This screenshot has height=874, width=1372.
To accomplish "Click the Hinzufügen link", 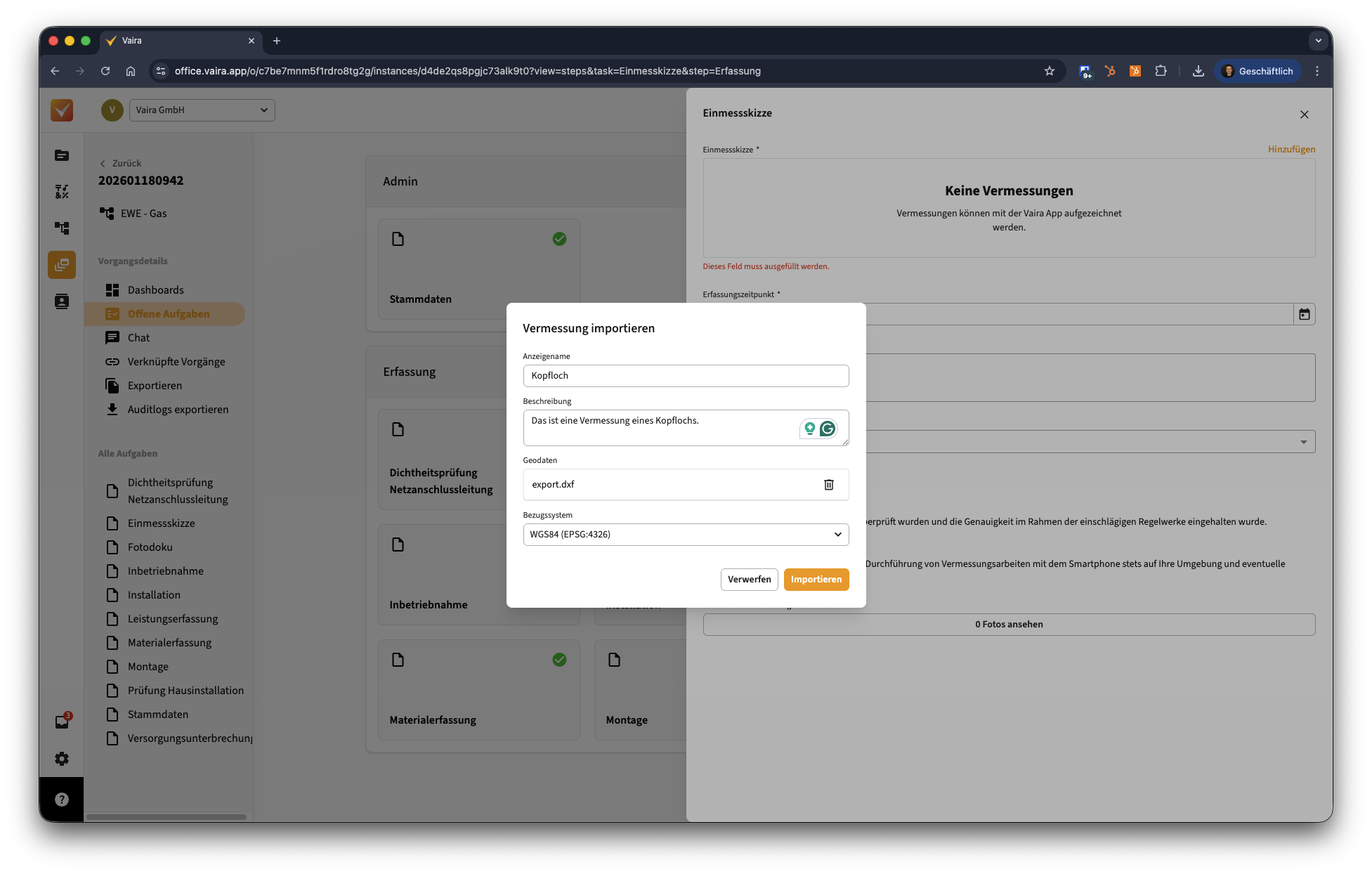I will tap(1291, 150).
